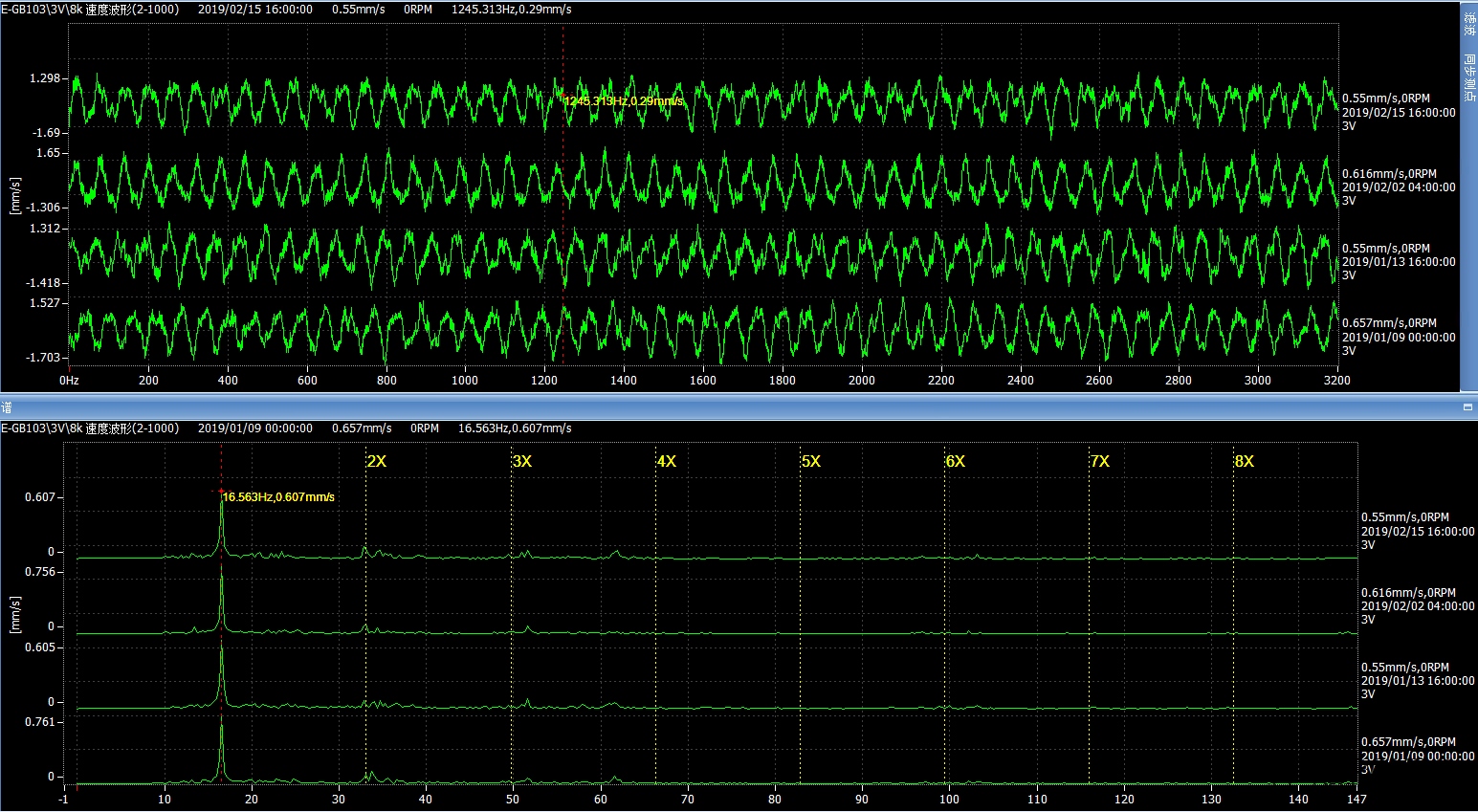
Task: Click the 0Hz origin marker on the waveform axis
Action: coord(69,380)
